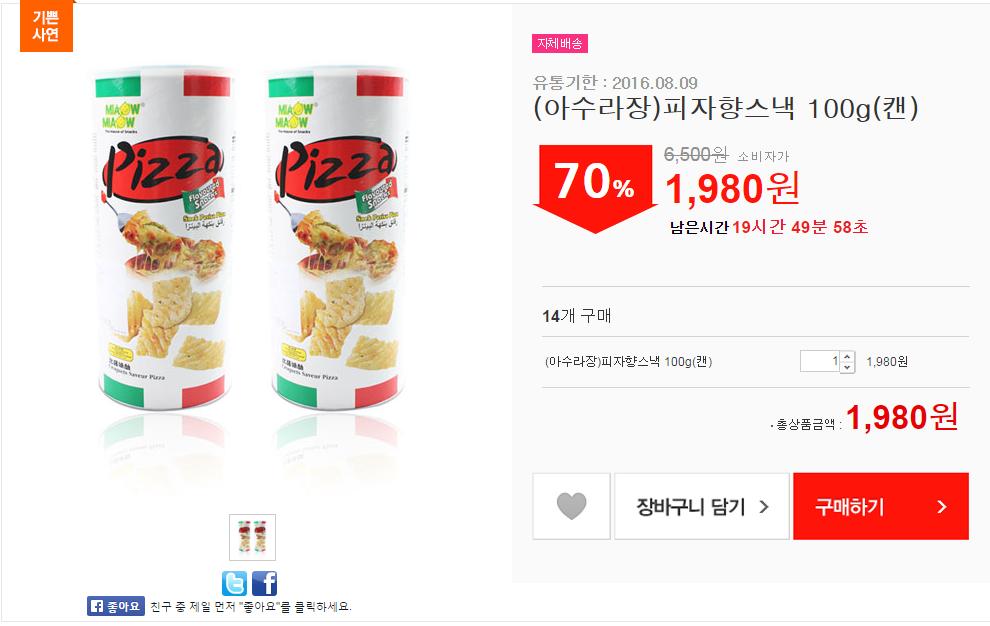Screen dimensions: 990x626
Task: Decrease quantity with down arrow
Action: pyautogui.click(x=847, y=366)
